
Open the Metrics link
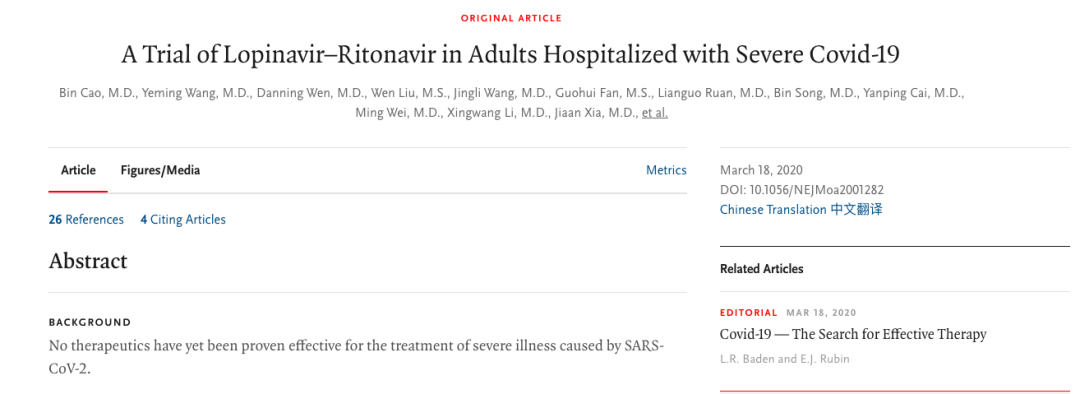pos(666,170)
